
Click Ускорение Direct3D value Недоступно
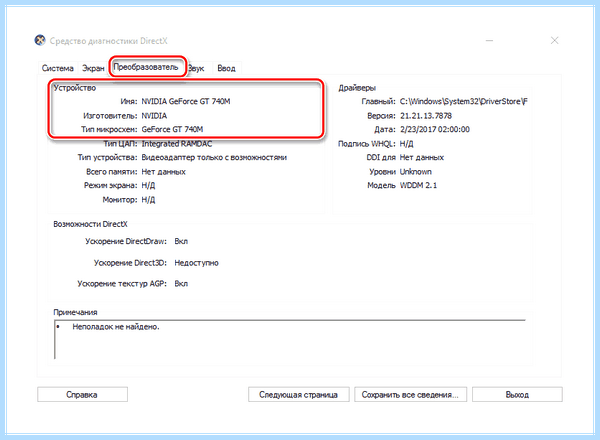pyautogui.click(x=196, y=263)
